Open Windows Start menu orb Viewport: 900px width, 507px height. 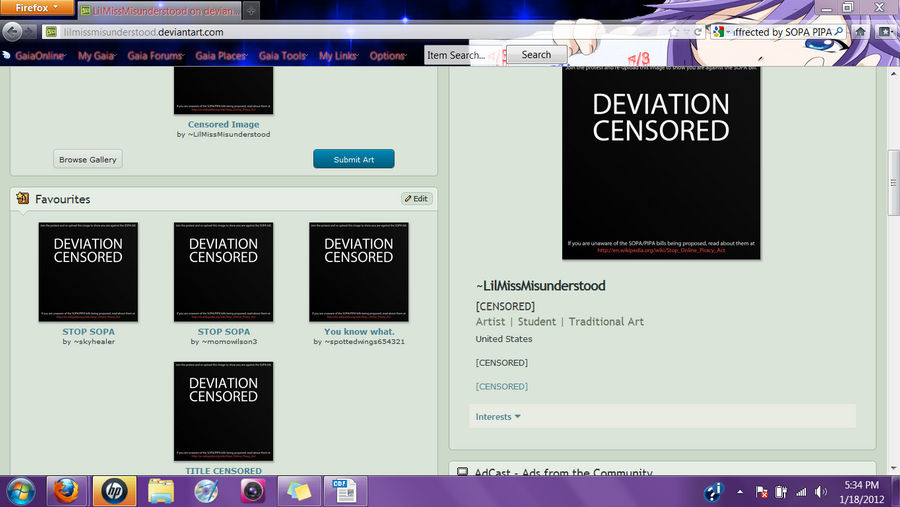pos(21,491)
